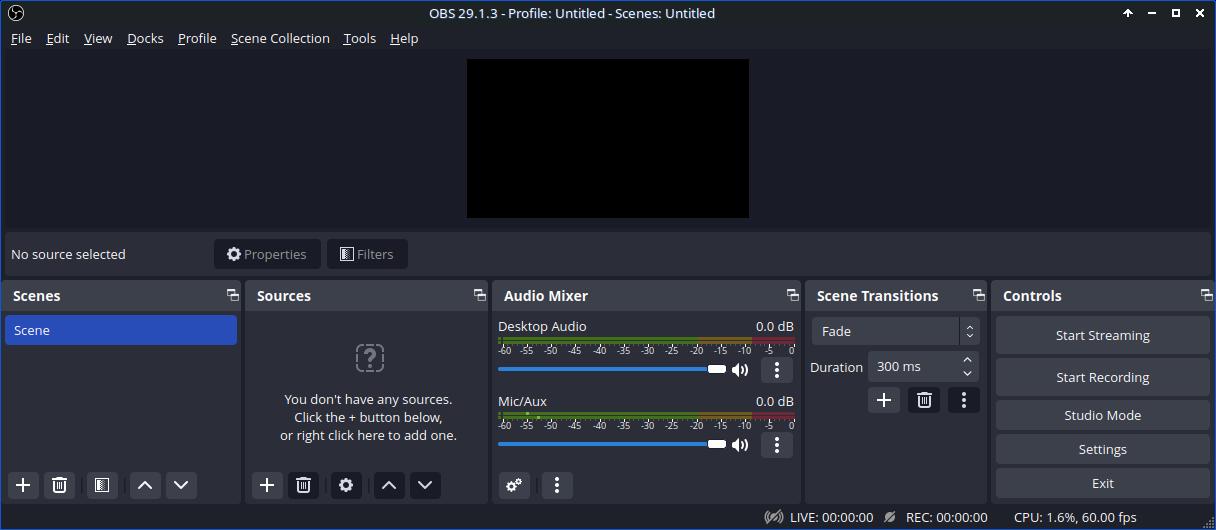Image resolution: width=1216 pixels, height=530 pixels.
Task: Remove selected scene with trash icon
Action: tap(59, 485)
